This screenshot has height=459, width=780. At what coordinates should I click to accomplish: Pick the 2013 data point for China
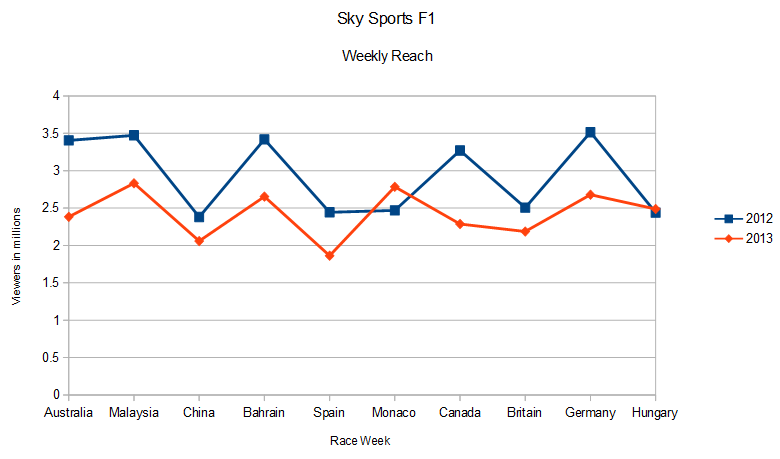tap(199, 241)
